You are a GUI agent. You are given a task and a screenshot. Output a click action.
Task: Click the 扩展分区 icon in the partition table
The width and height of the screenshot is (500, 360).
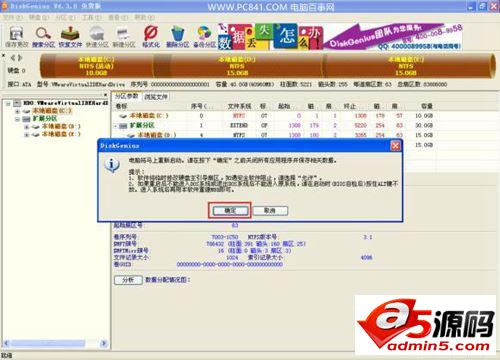(123, 126)
